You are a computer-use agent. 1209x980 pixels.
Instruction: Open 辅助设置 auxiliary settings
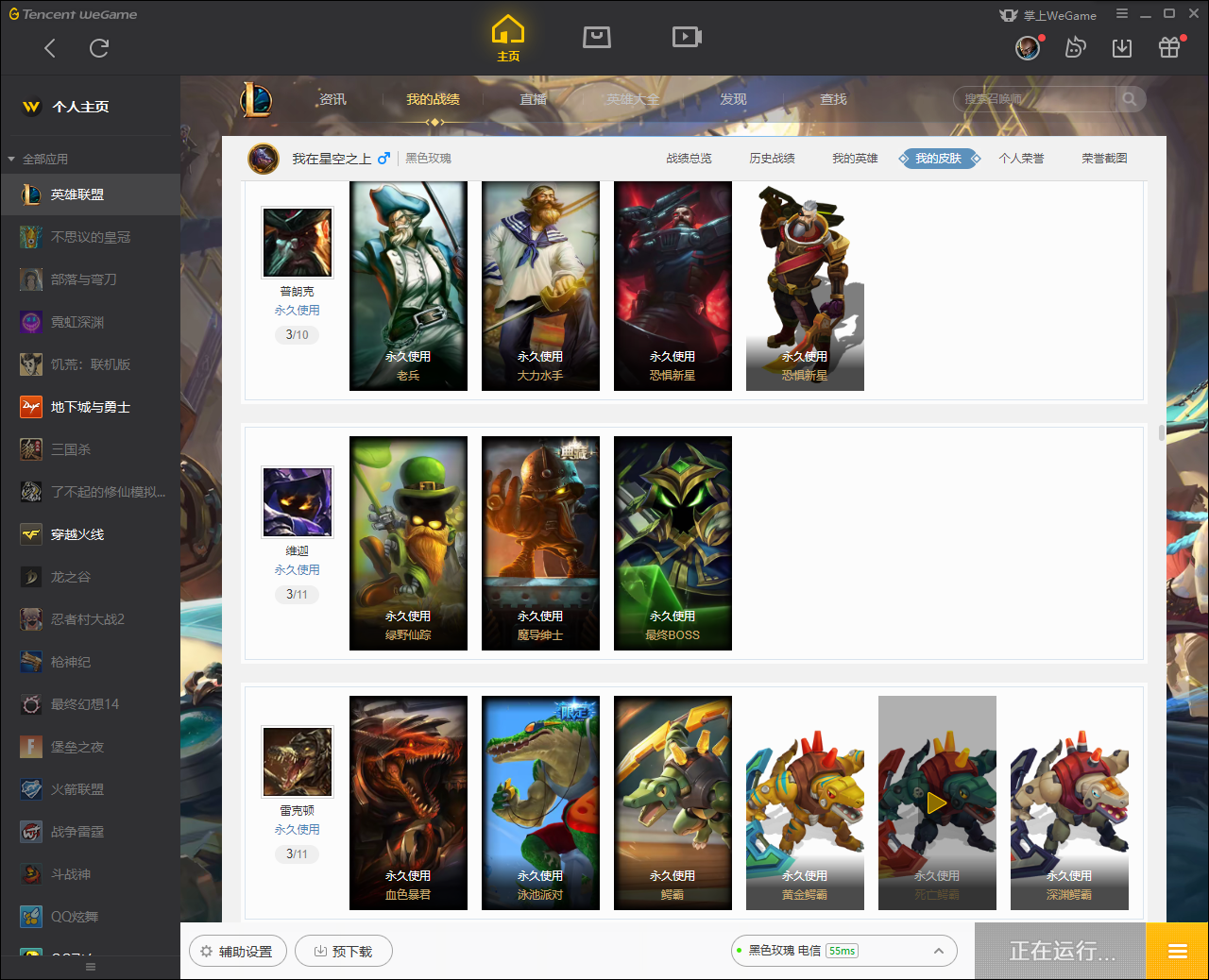(x=238, y=951)
